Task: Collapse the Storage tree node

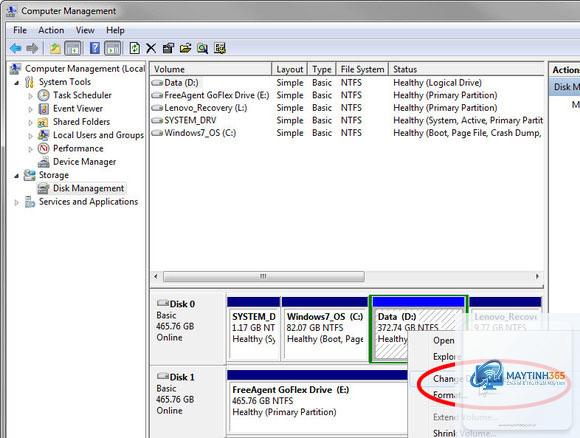Action: click(16, 176)
